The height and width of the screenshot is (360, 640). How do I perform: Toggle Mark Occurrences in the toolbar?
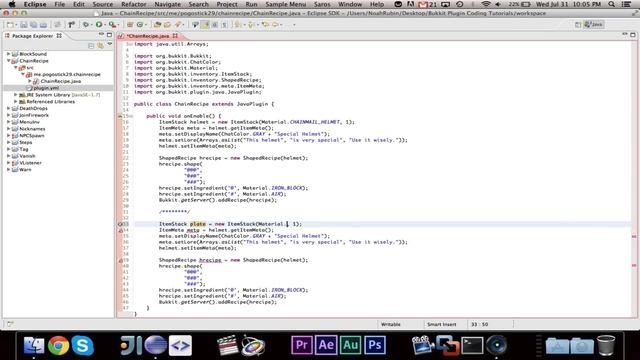point(205,25)
